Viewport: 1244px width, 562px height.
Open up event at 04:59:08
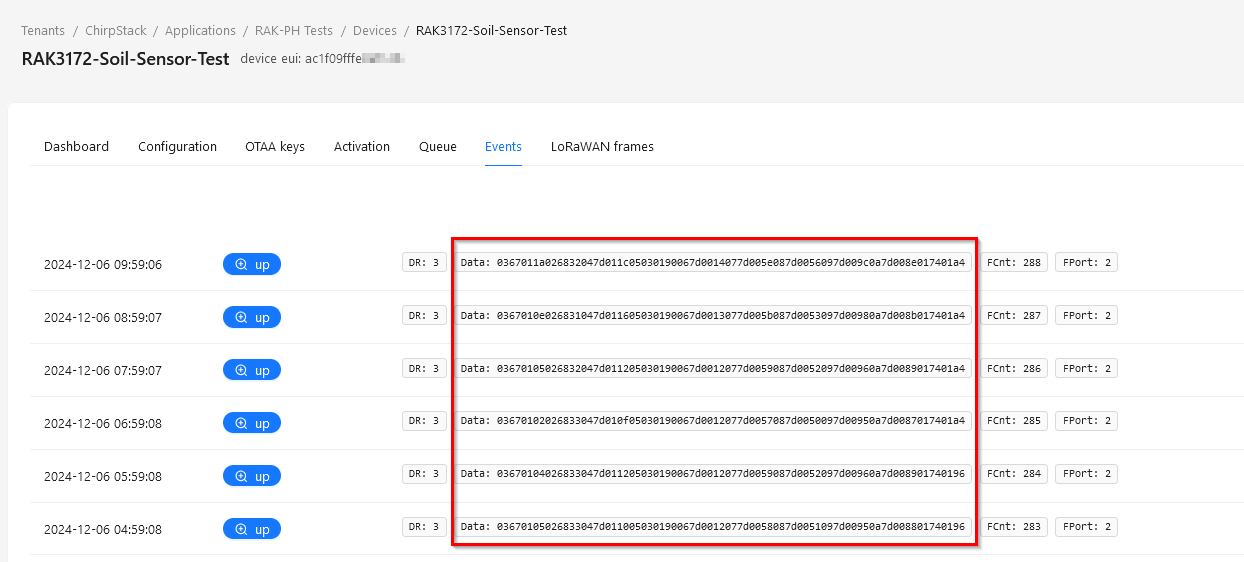(252, 529)
